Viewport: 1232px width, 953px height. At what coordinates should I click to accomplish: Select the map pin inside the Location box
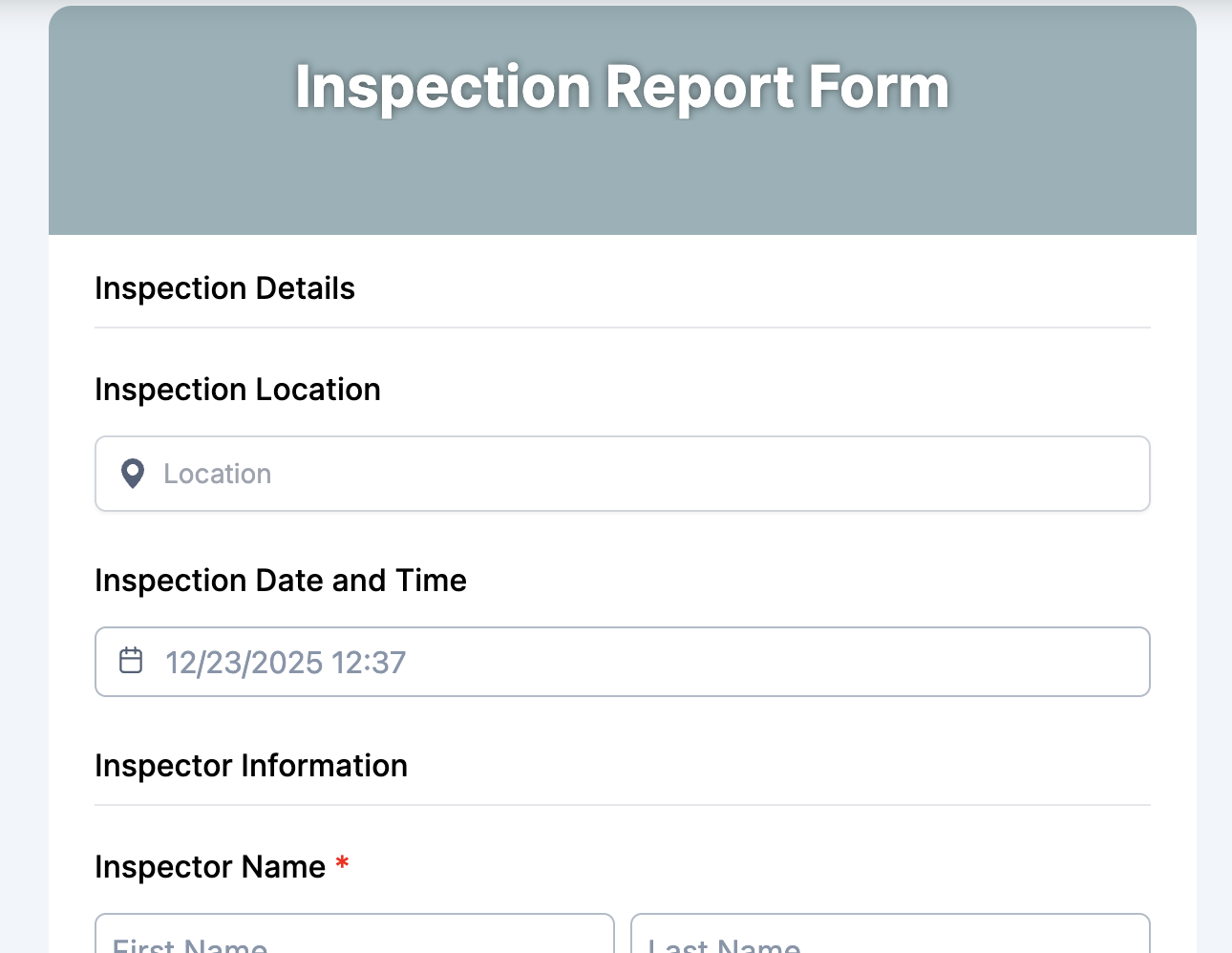(x=132, y=474)
